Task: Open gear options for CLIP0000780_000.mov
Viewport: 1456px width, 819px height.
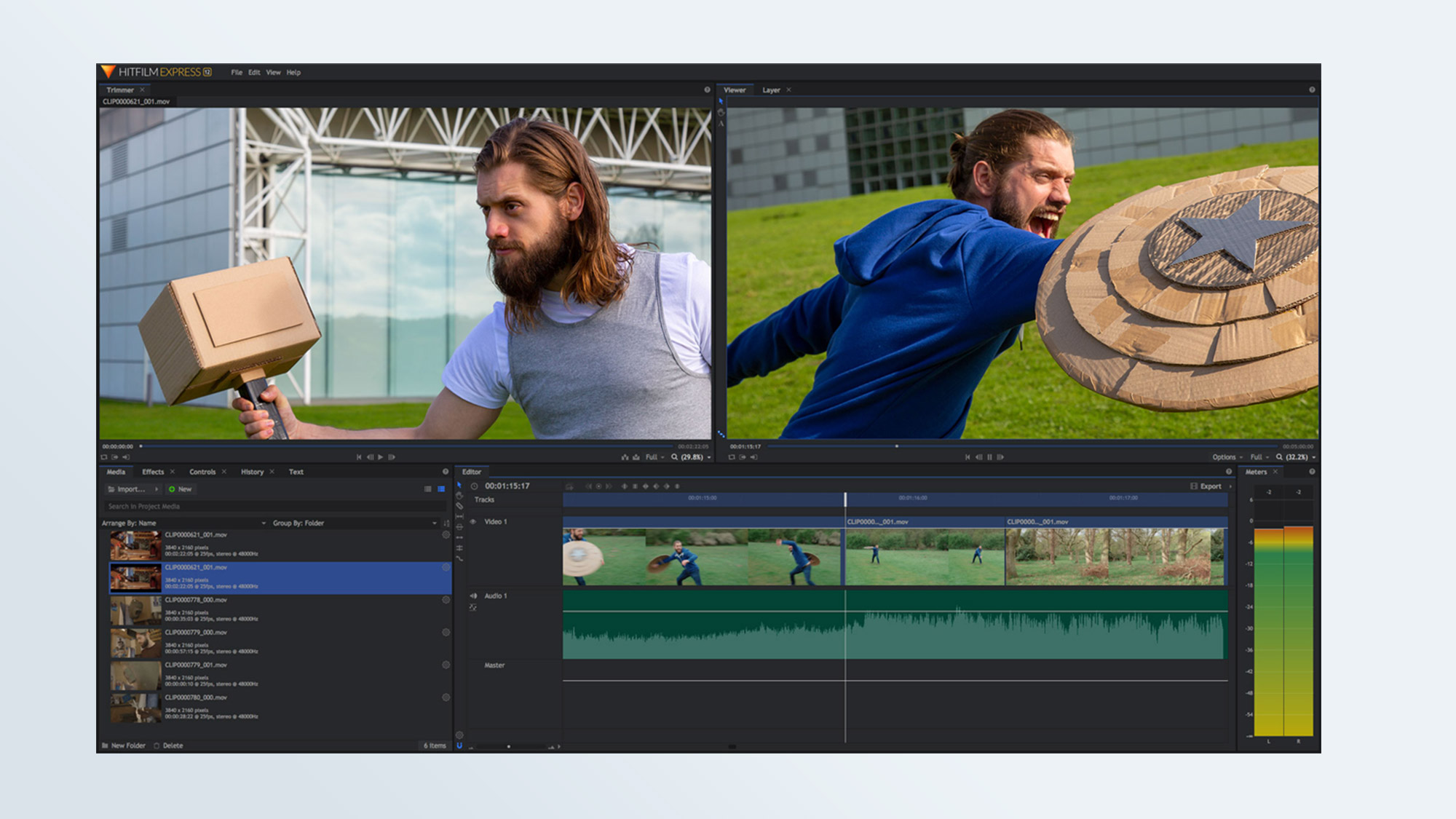Action: pyautogui.click(x=446, y=697)
